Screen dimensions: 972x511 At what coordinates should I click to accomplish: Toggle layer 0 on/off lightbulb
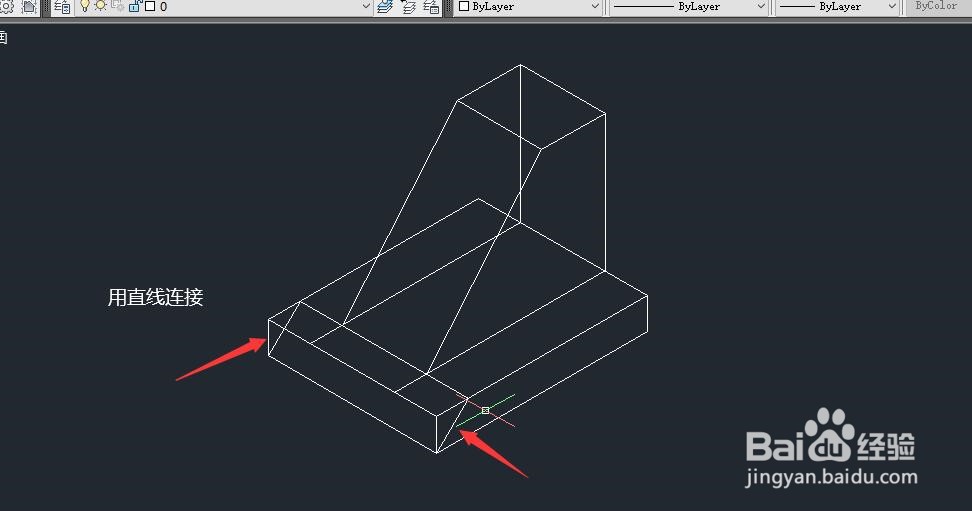85,6
